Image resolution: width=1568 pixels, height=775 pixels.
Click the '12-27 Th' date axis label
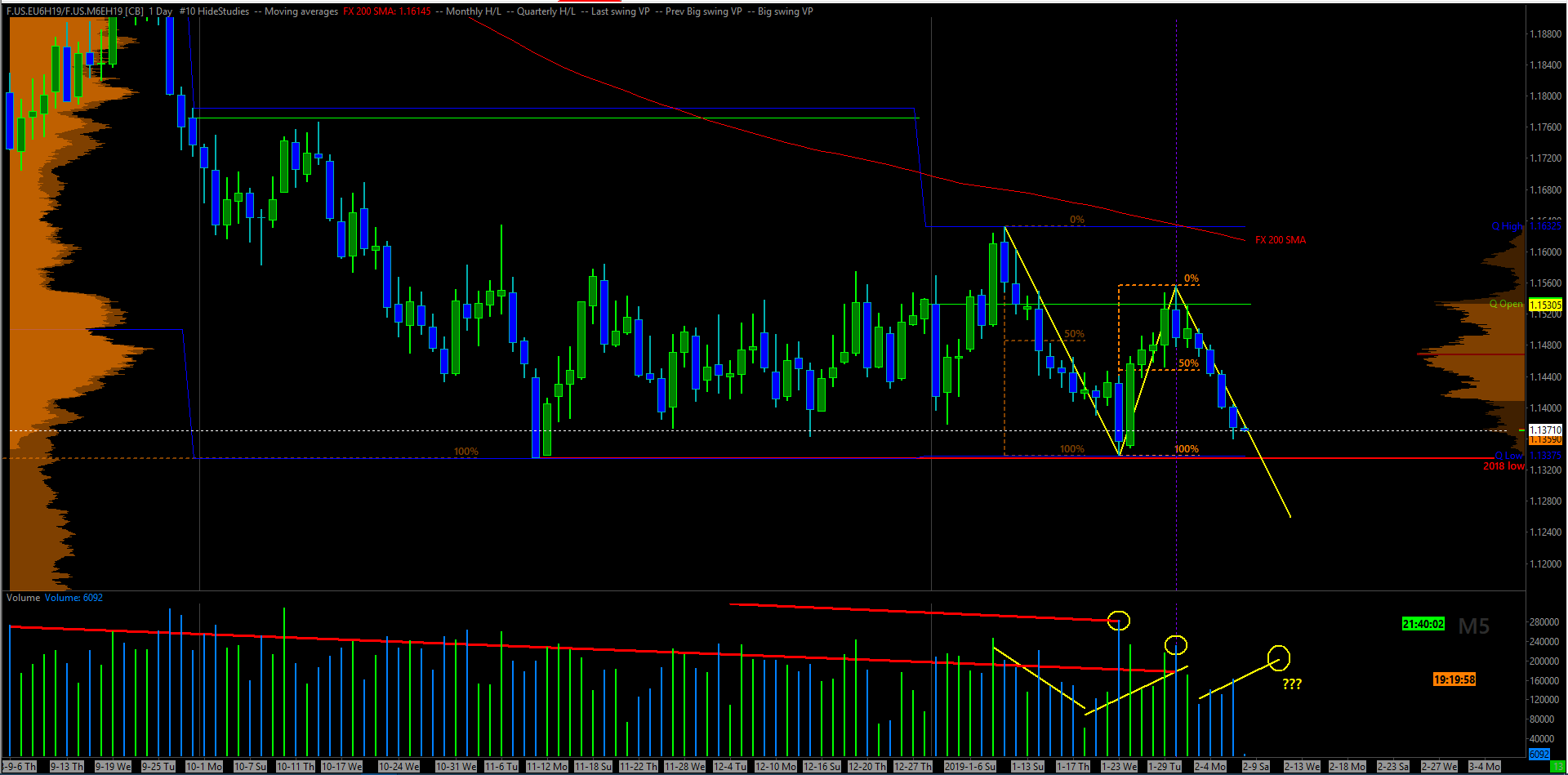tap(912, 766)
